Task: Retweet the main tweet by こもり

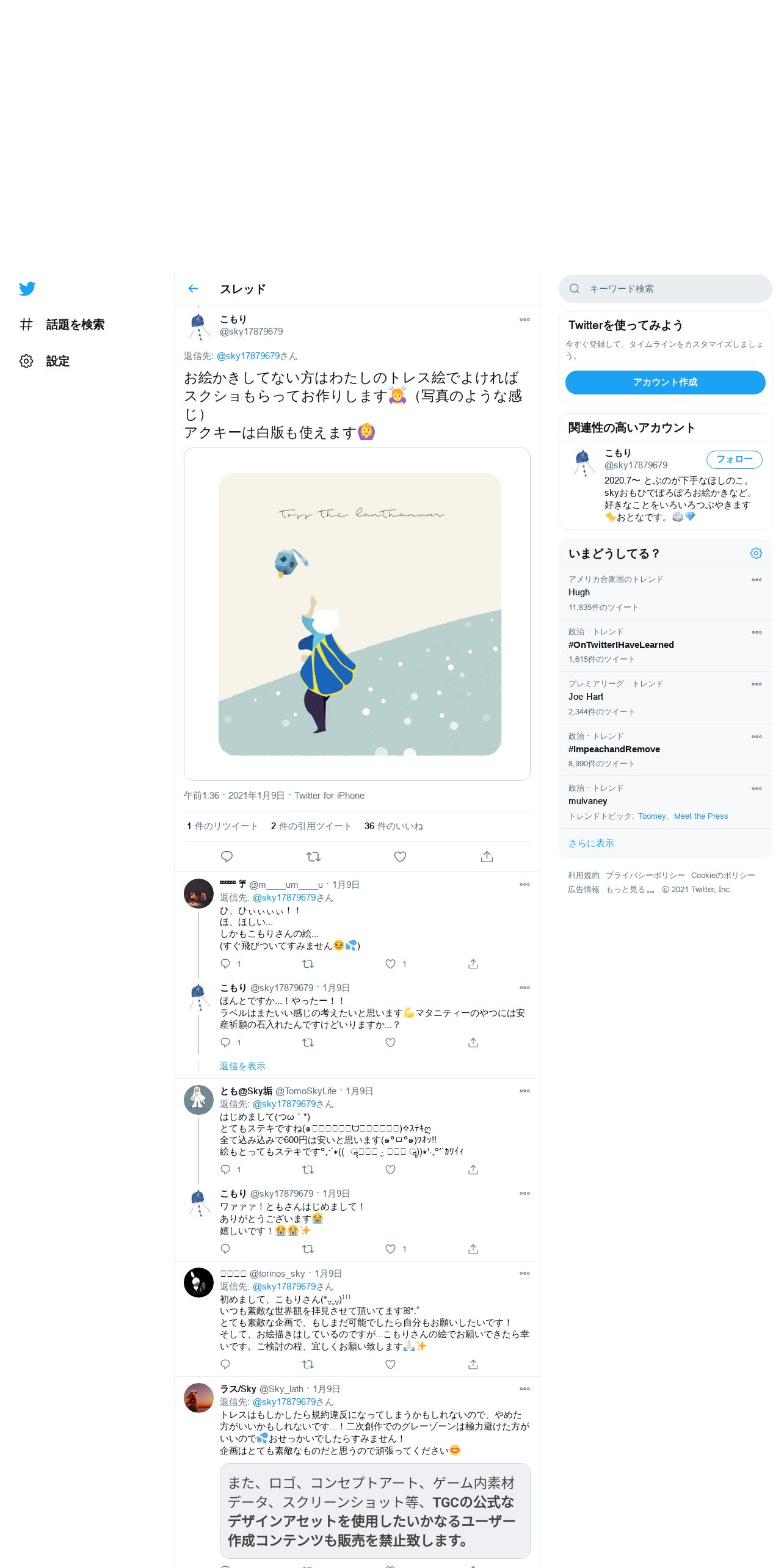Action: pos(313,857)
